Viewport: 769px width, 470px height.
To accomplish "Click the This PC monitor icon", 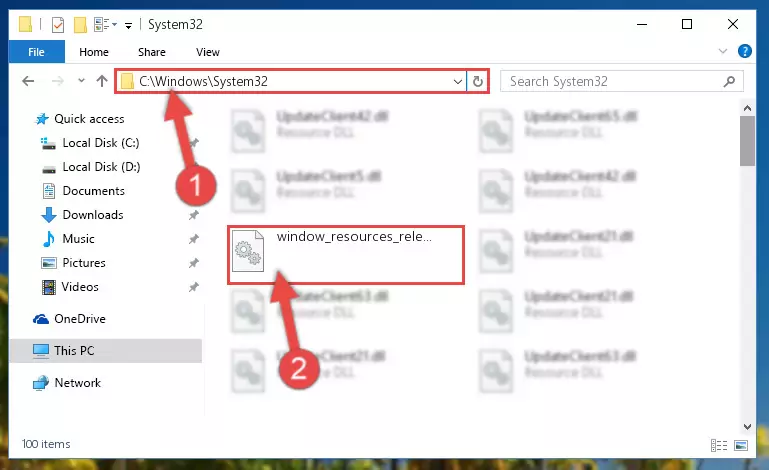I will 41,351.
